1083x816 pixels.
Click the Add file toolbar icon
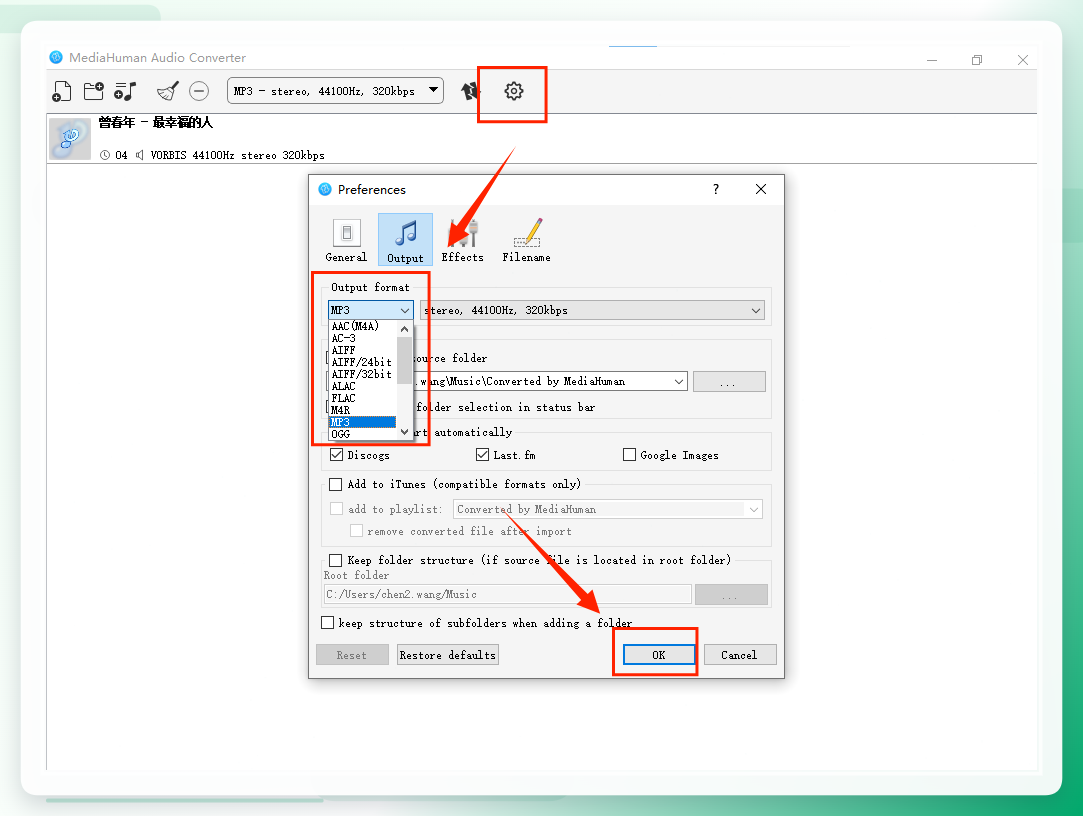tap(61, 91)
